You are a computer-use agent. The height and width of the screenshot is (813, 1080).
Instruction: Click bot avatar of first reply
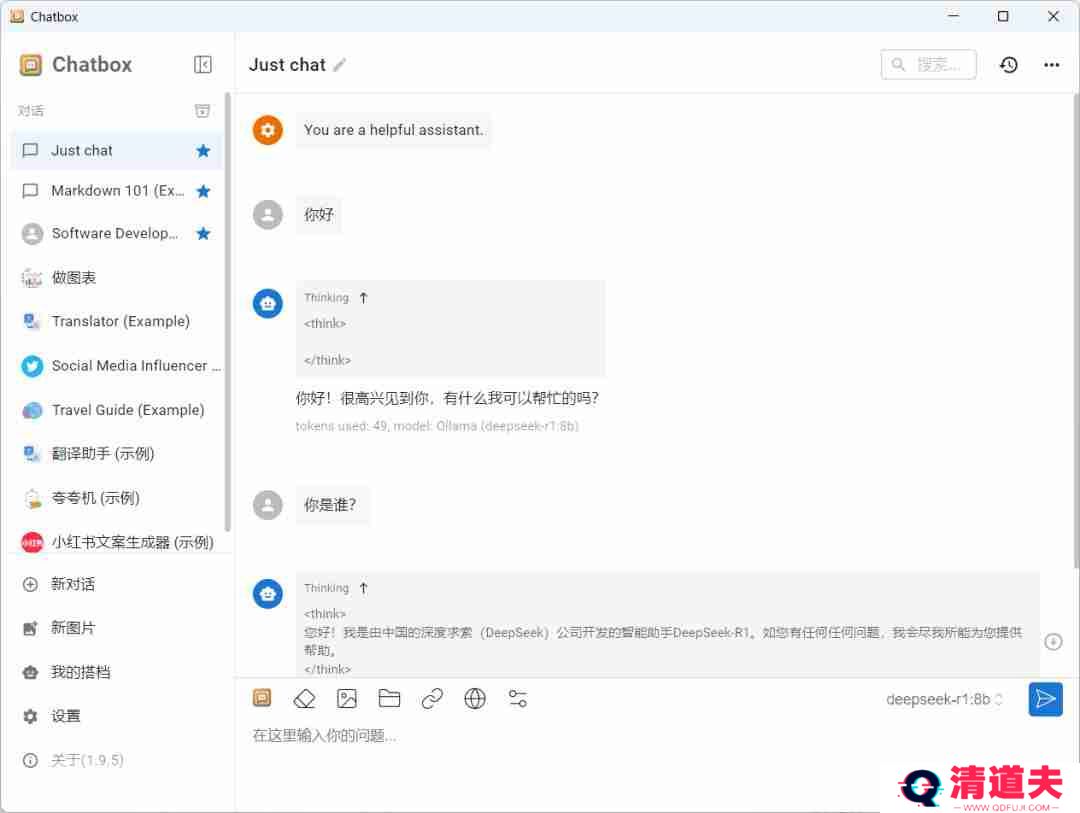(x=268, y=303)
